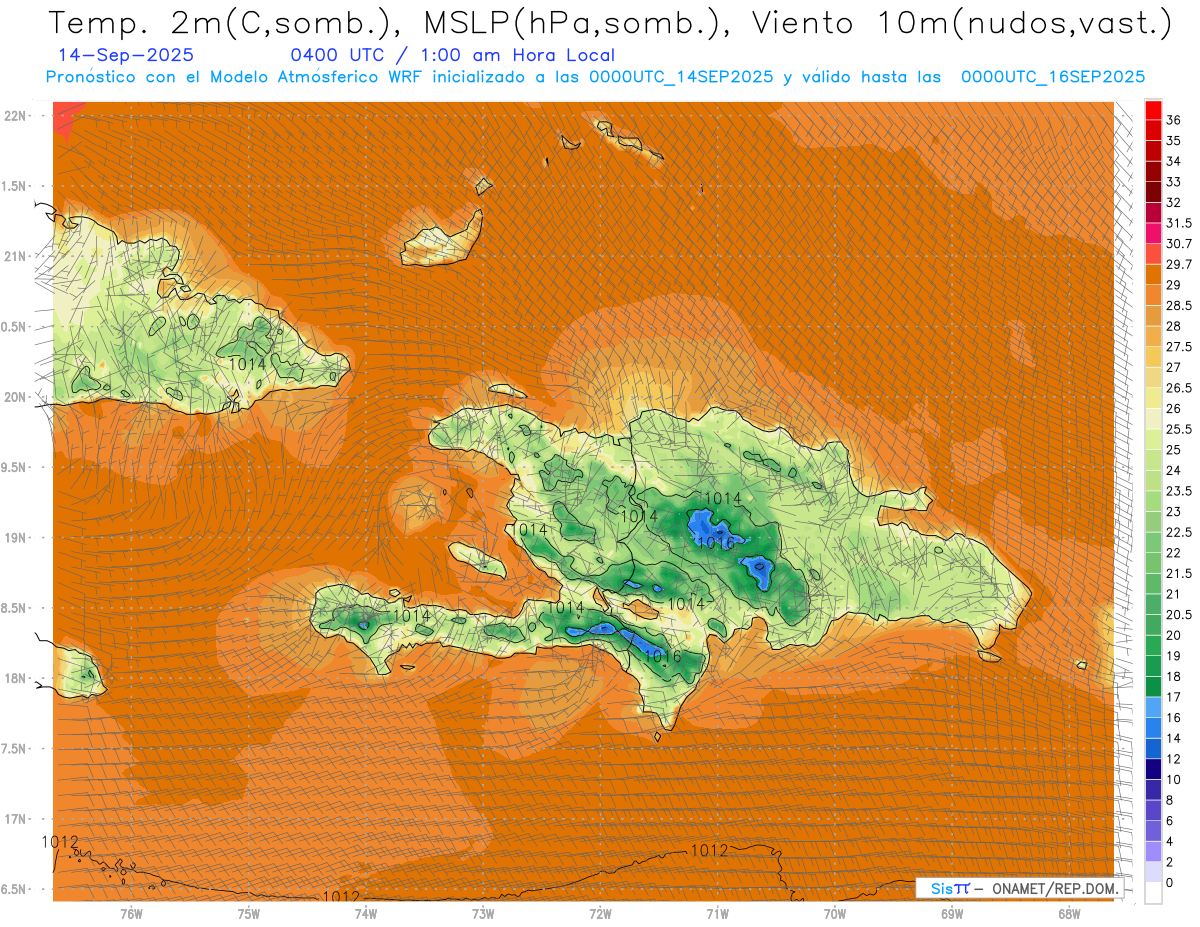Click the initialization time '0000UTC_14SEP2025'
The width and height of the screenshot is (1200, 927).
[x=682, y=77]
